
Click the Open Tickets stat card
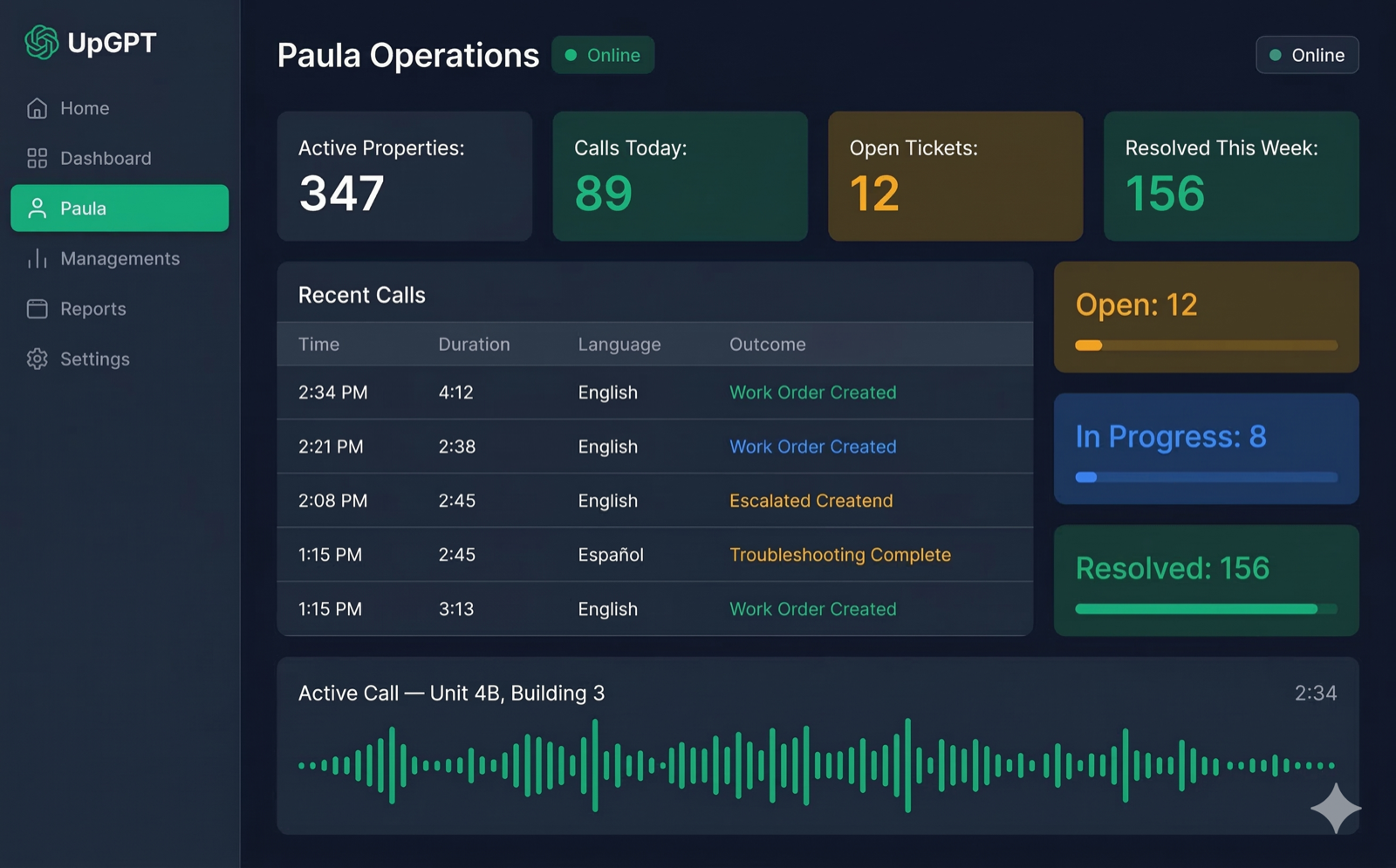coord(955,175)
